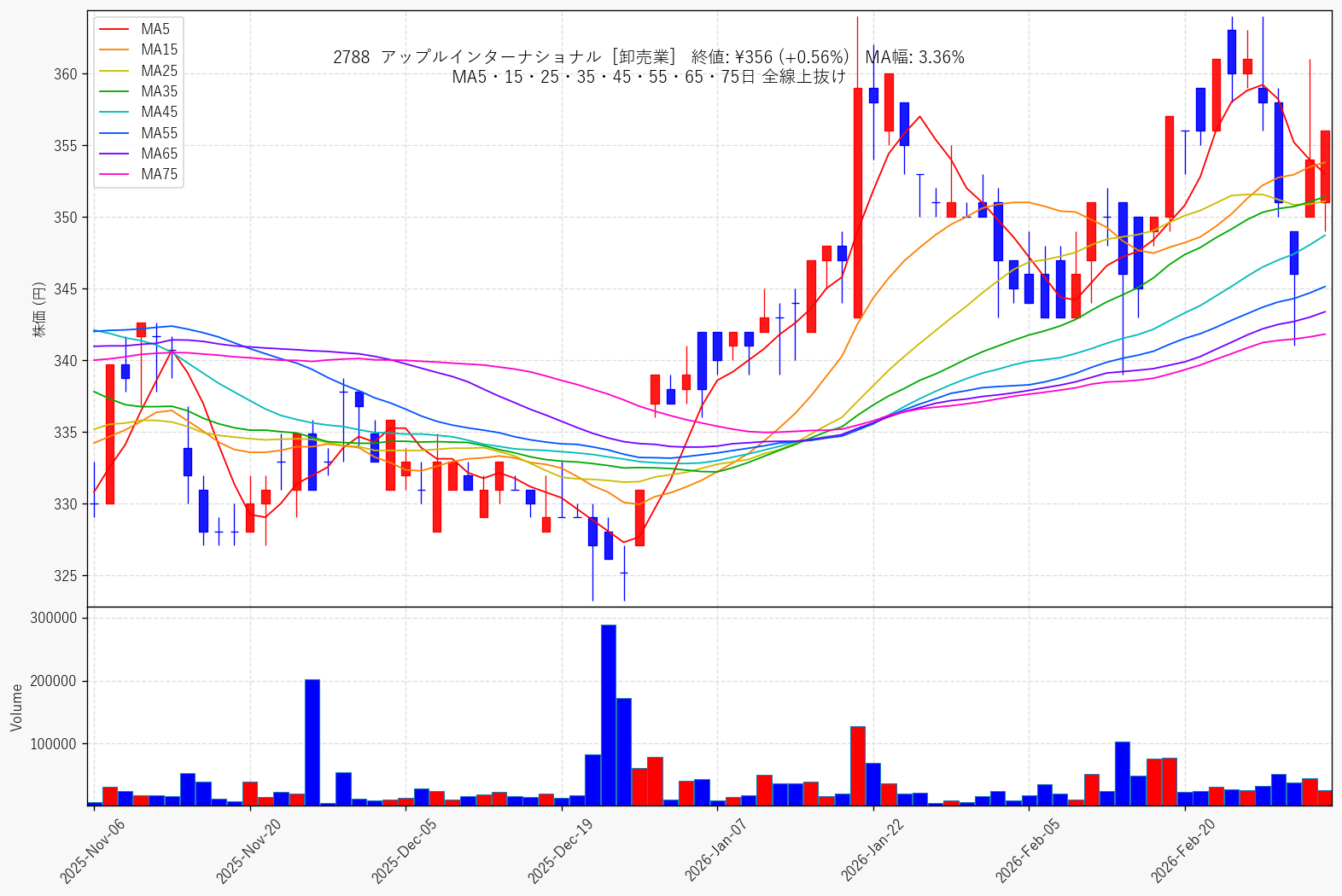This screenshot has width=1342, height=896.
Task: Click the 2025-Nov-06 date axis label
Action: (x=92, y=850)
